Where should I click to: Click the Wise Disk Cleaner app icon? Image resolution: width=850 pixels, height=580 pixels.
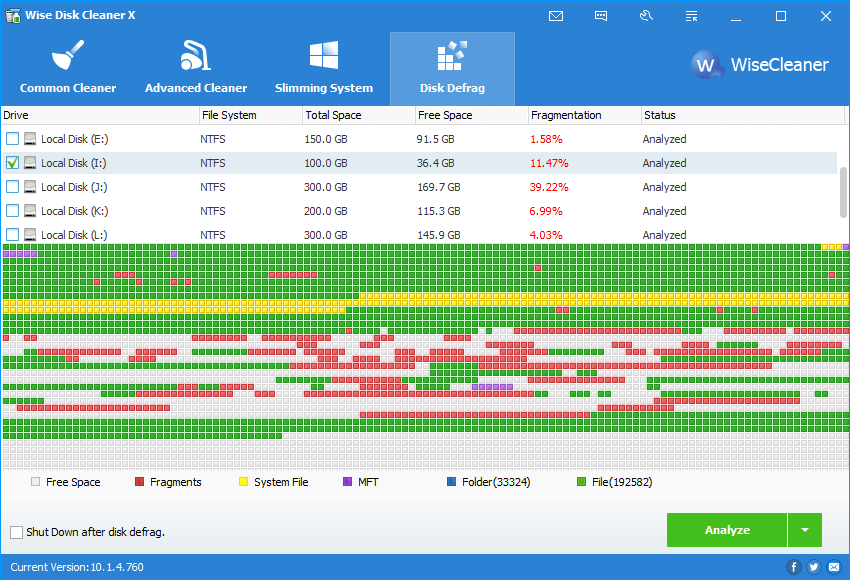click(x=13, y=15)
